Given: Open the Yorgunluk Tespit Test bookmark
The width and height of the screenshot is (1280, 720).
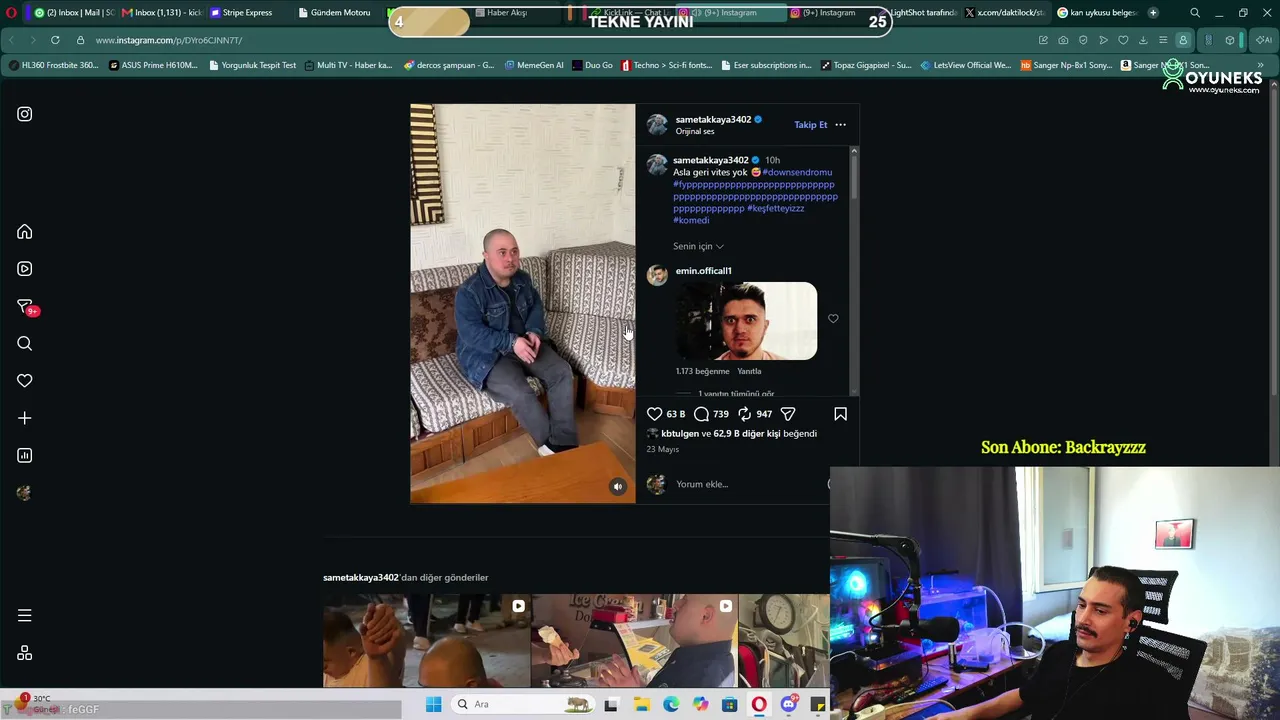Looking at the screenshot, I should tap(253, 65).
